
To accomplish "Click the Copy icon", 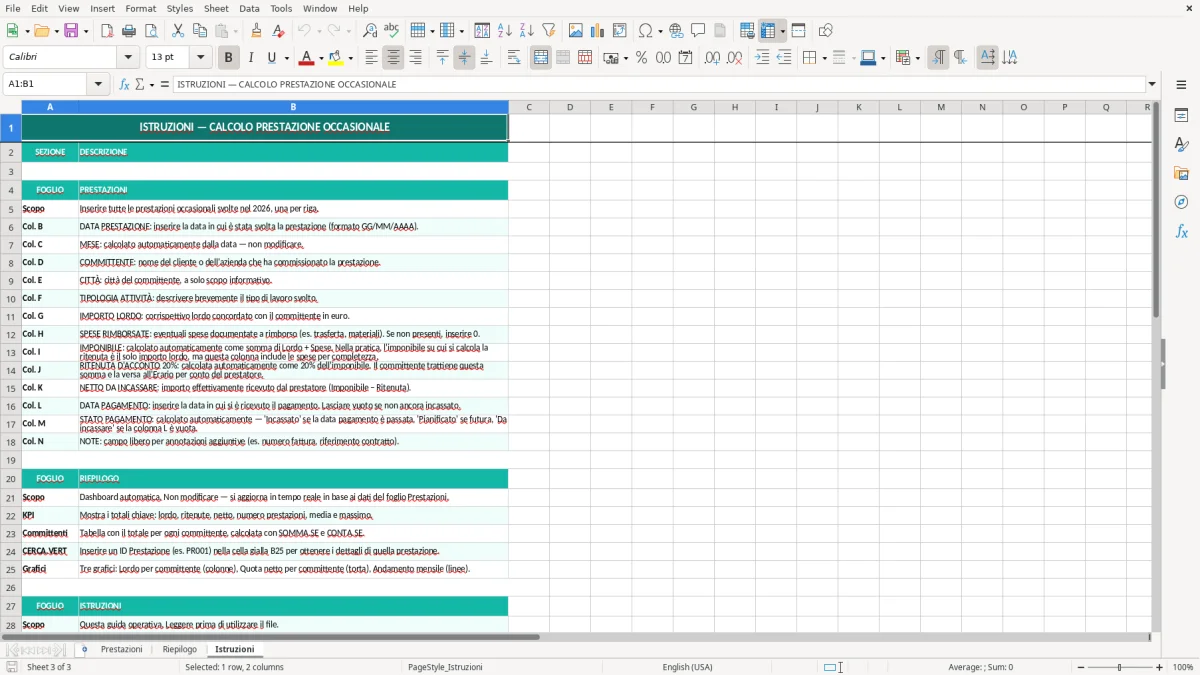I will pyautogui.click(x=200, y=31).
